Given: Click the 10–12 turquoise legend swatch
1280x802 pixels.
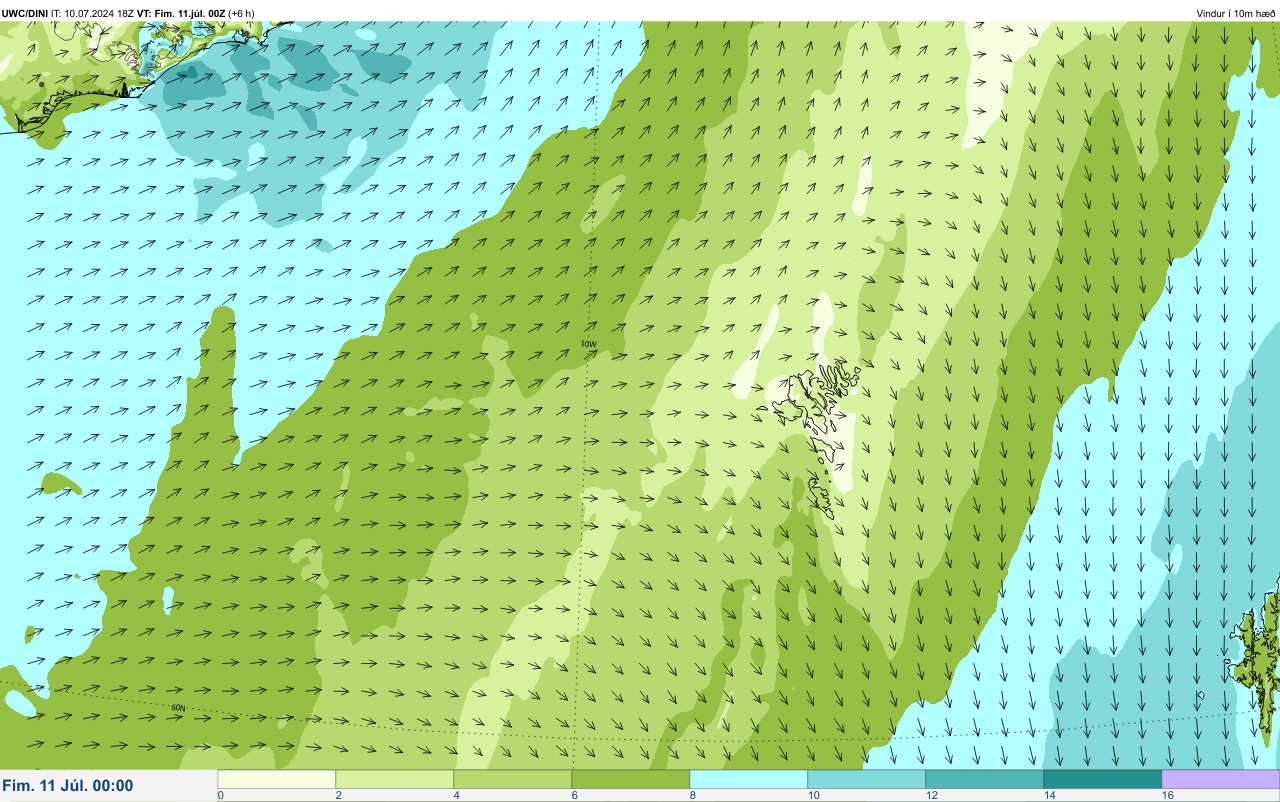Looking at the screenshot, I should click(x=867, y=779).
